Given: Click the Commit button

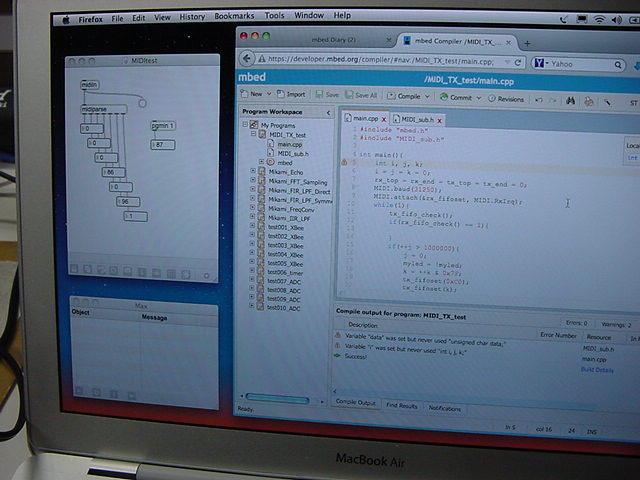Looking at the screenshot, I should coord(456,98).
